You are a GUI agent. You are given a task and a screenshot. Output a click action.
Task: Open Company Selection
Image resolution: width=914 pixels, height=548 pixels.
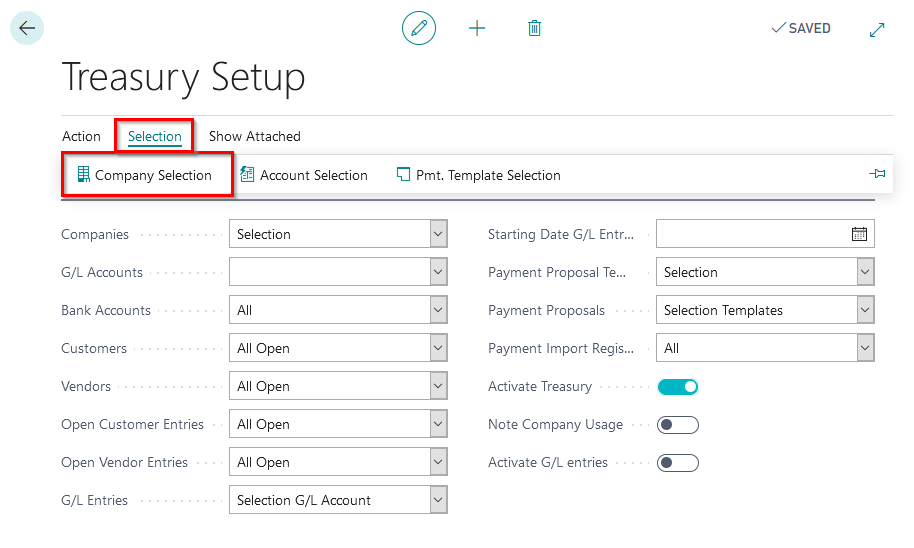[x=145, y=175]
